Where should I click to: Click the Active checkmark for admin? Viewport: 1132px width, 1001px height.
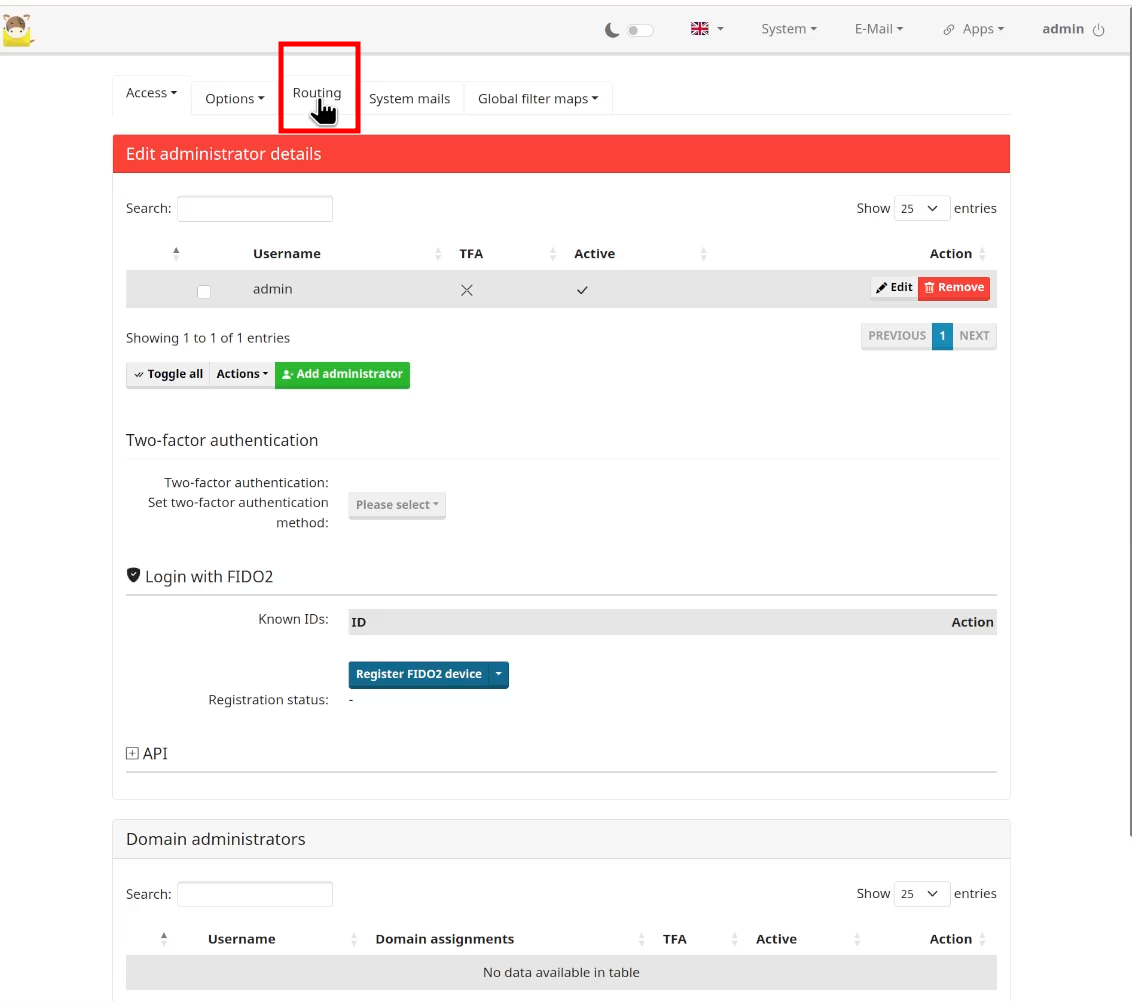point(582,290)
